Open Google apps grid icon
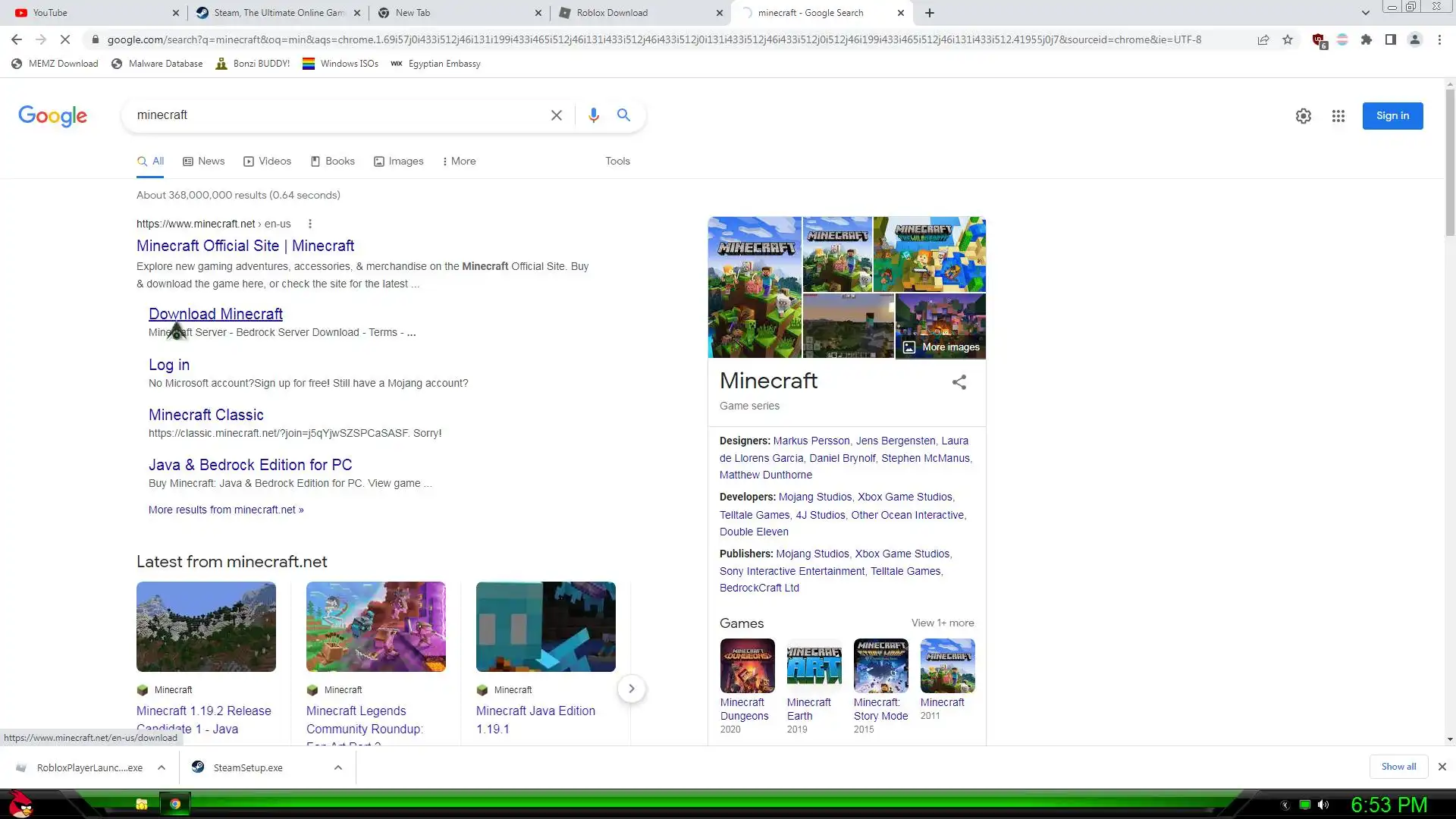1456x819 pixels. [1338, 116]
